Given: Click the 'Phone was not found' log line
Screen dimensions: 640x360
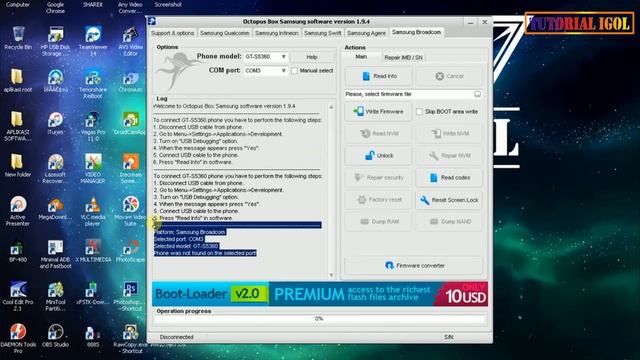Looking at the screenshot, I should [x=205, y=253].
